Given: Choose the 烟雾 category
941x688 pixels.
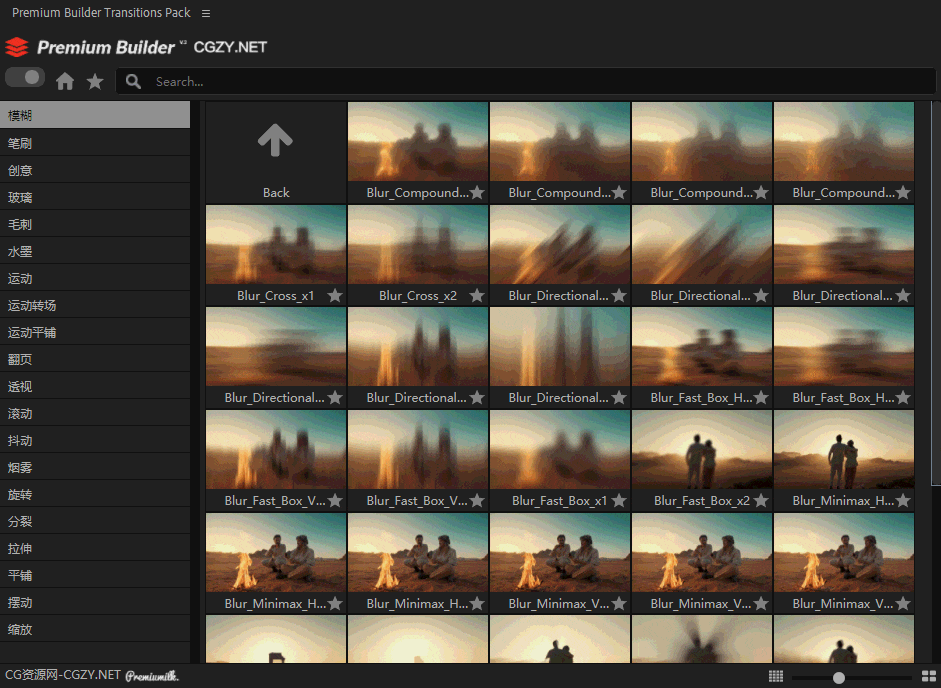Looking at the screenshot, I should coord(95,467).
